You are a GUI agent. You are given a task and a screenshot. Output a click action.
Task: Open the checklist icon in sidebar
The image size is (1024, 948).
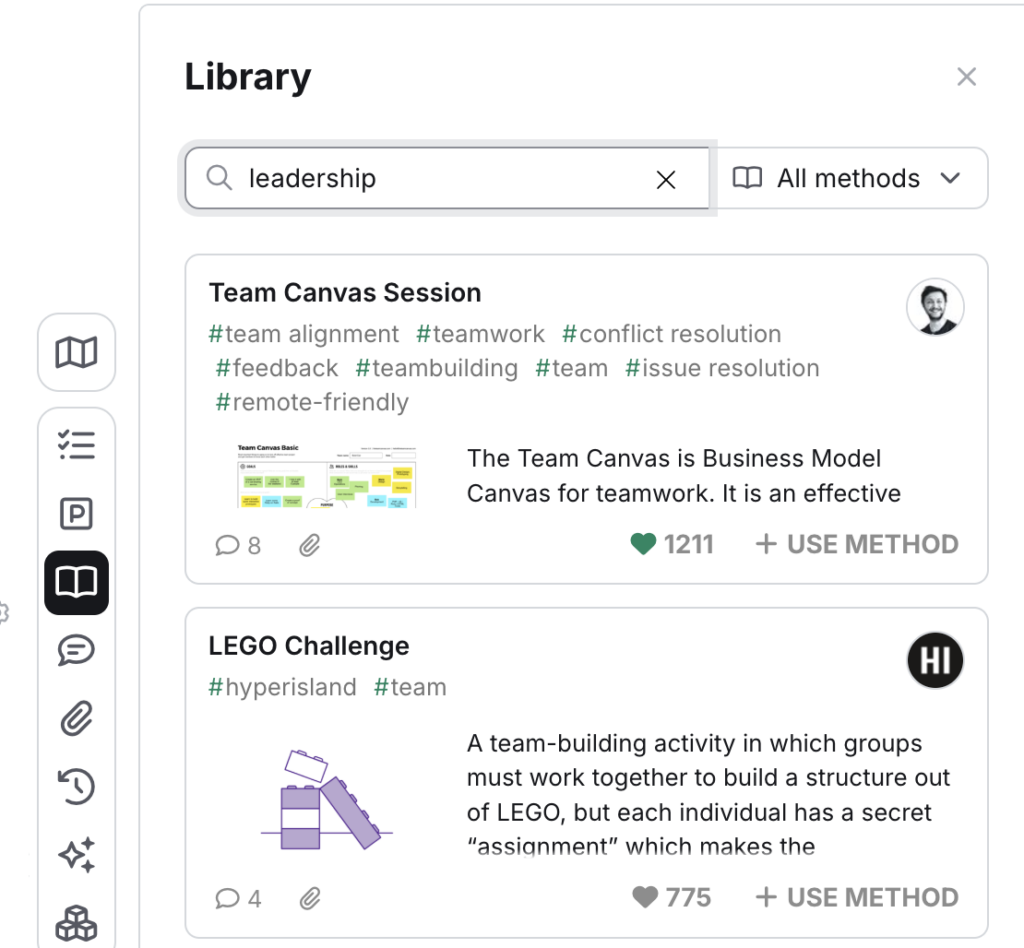click(76, 445)
